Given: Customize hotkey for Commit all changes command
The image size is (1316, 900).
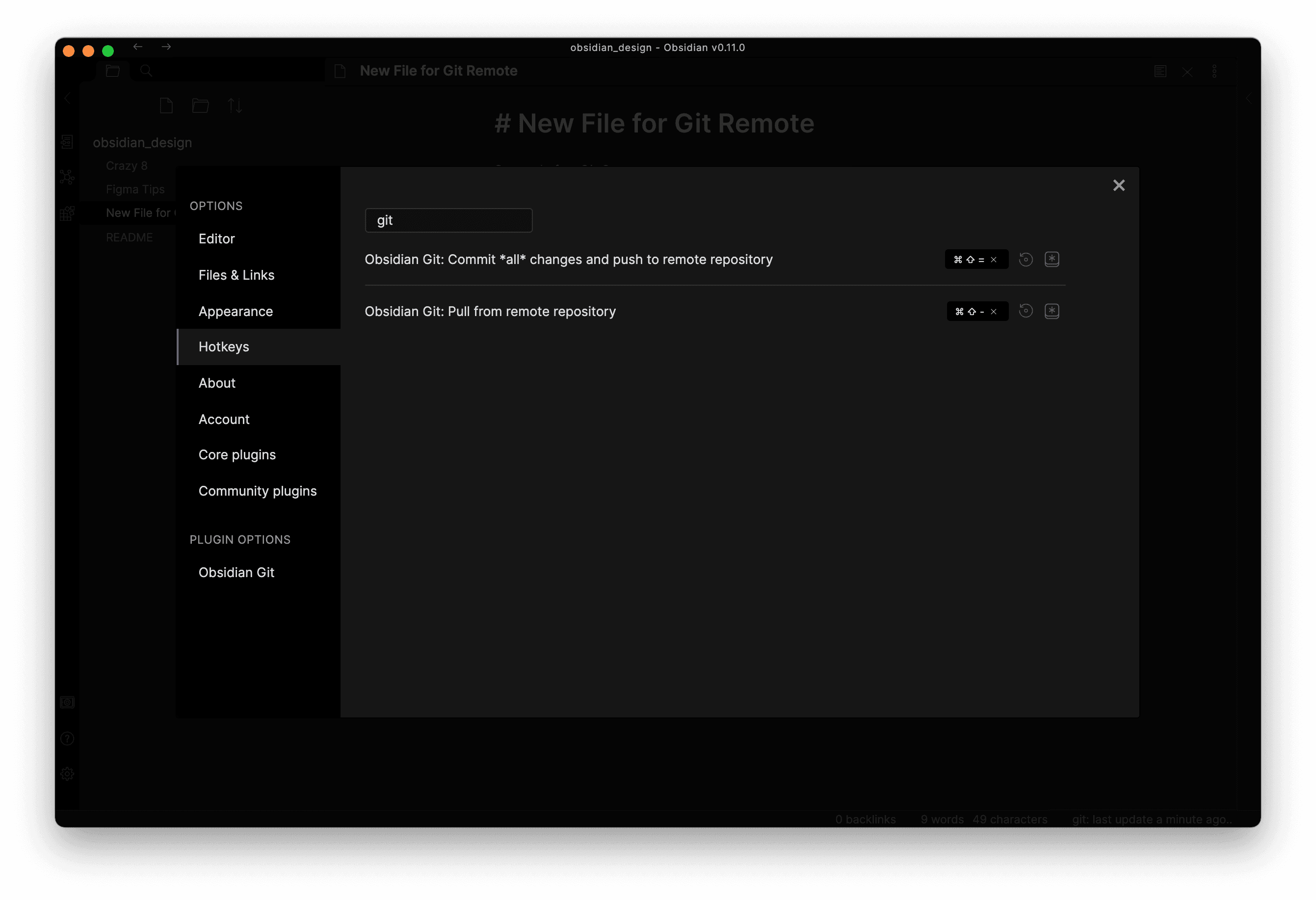Looking at the screenshot, I should pyautogui.click(x=1052, y=260).
